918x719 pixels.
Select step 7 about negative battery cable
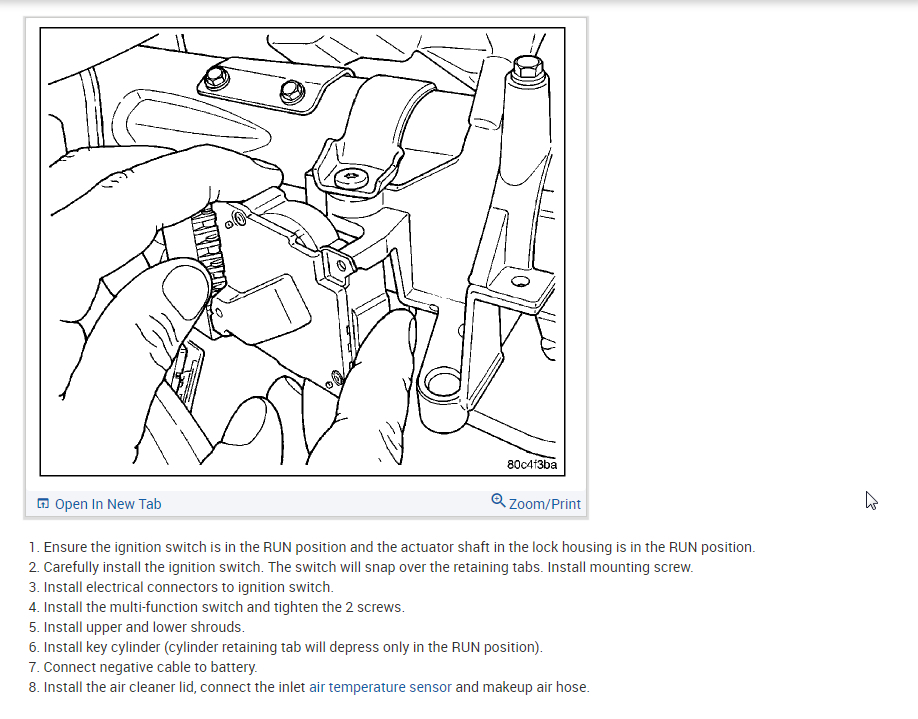pos(143,667)
